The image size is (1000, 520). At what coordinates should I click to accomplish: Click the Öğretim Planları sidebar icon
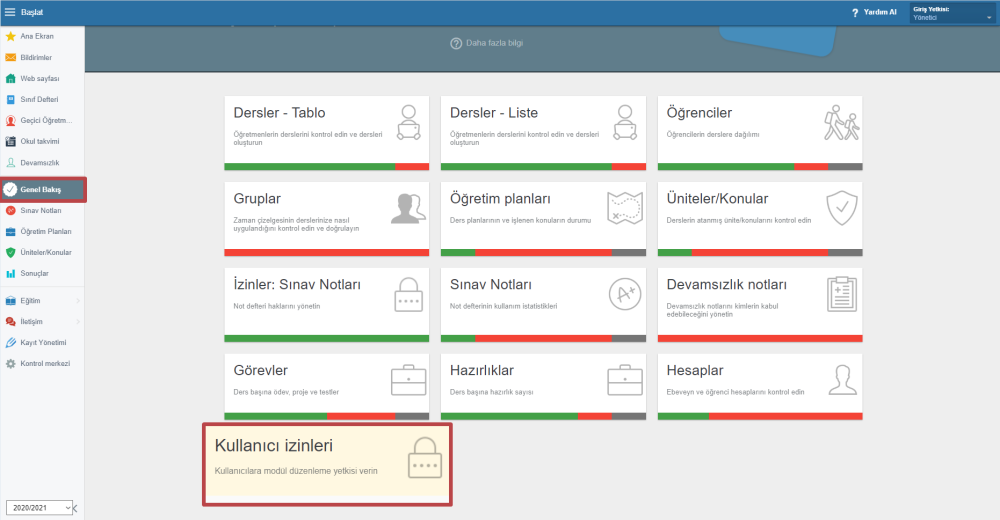click(x=10, y=232)
